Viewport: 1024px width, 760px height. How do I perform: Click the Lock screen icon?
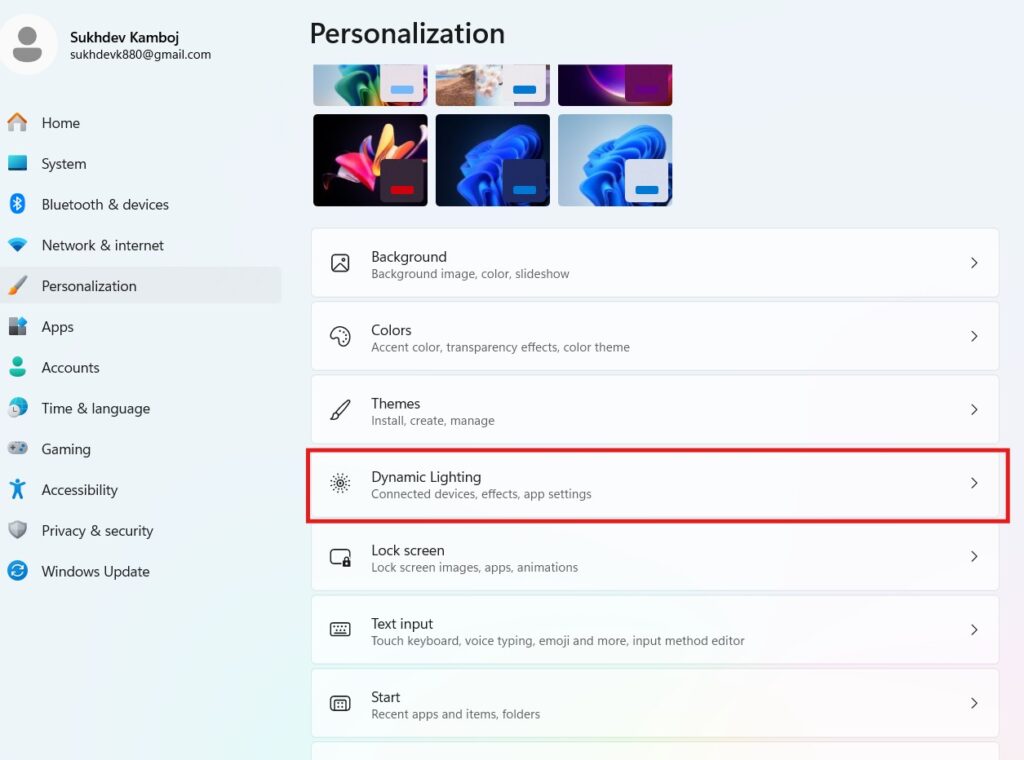click(340, 557)
